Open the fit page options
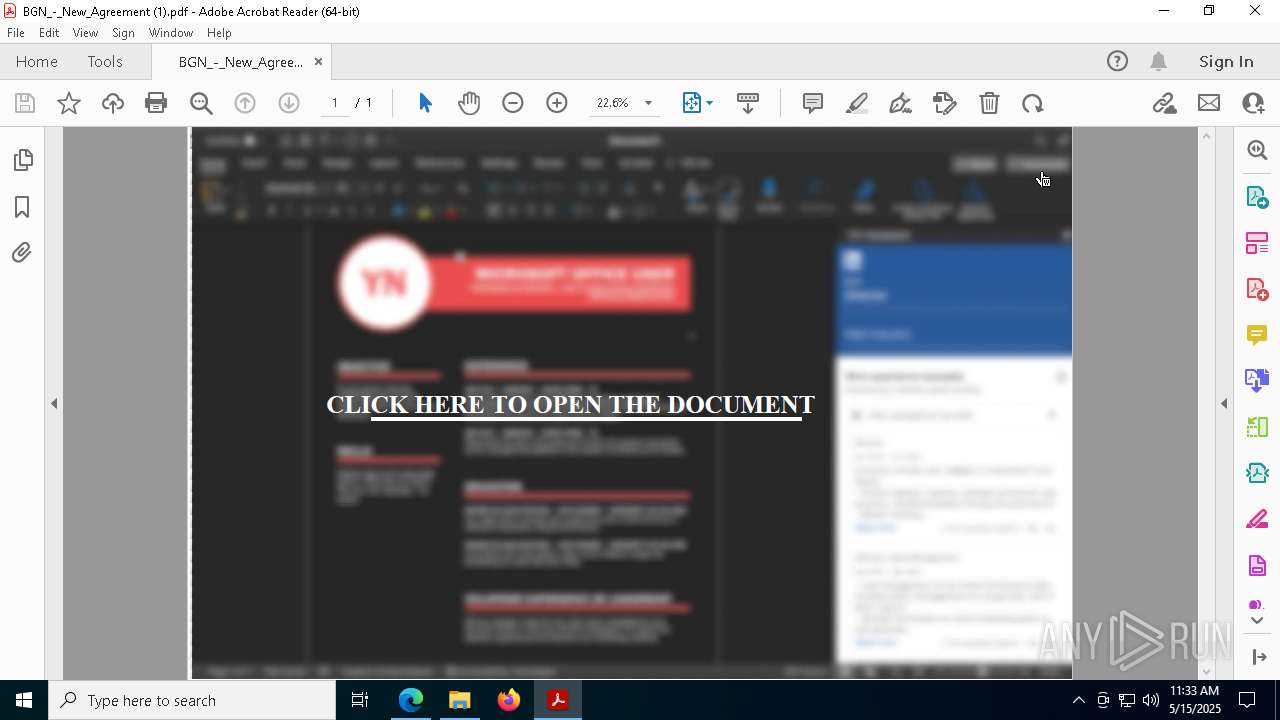1280x720 pixels. tap(697, 103)
